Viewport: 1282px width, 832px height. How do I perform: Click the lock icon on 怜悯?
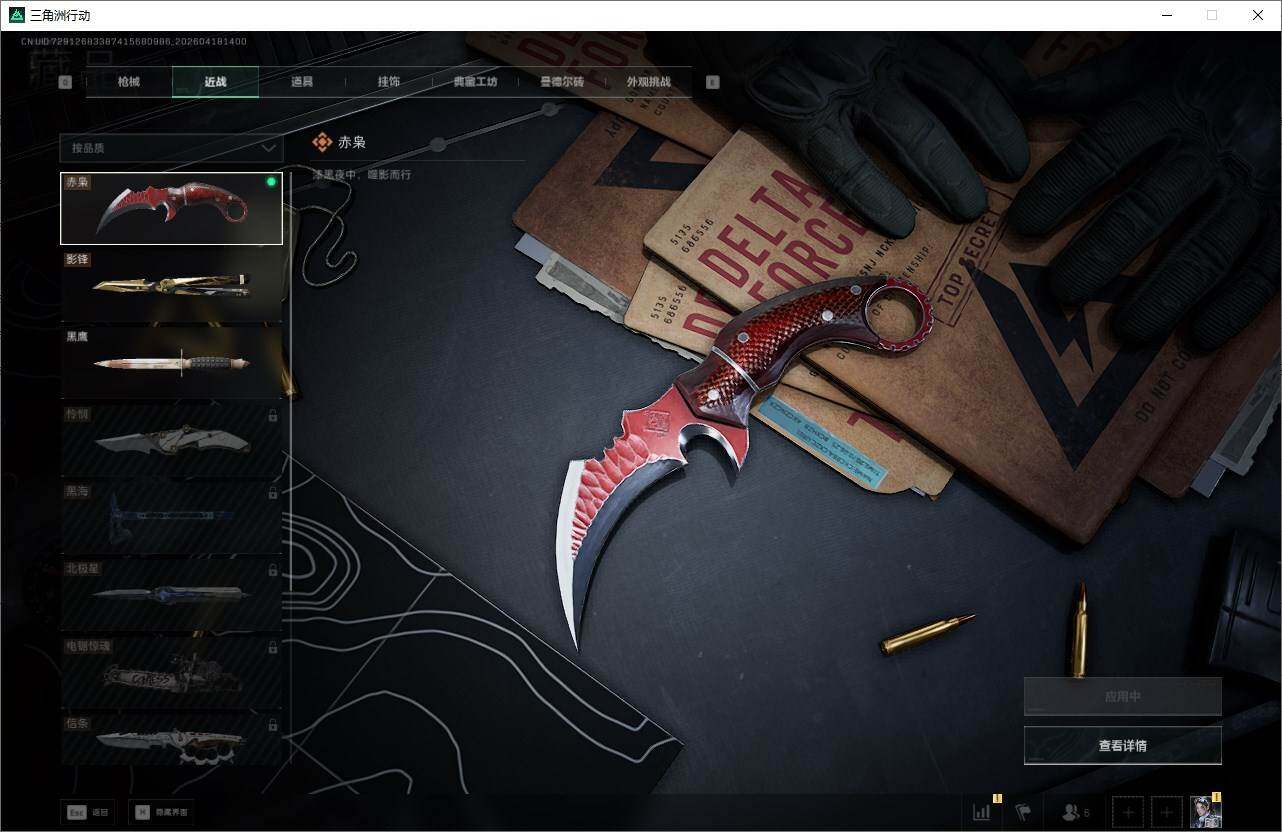[273, 415]
